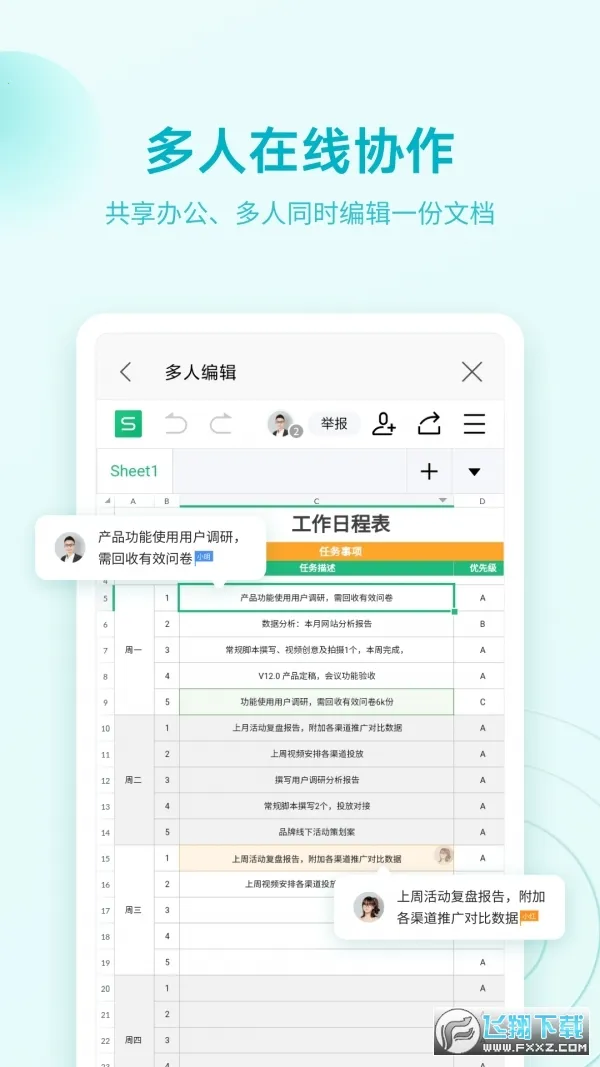
Task: Tap the back arrow beside 多人编辑
Action: click(x=126, y=373)
